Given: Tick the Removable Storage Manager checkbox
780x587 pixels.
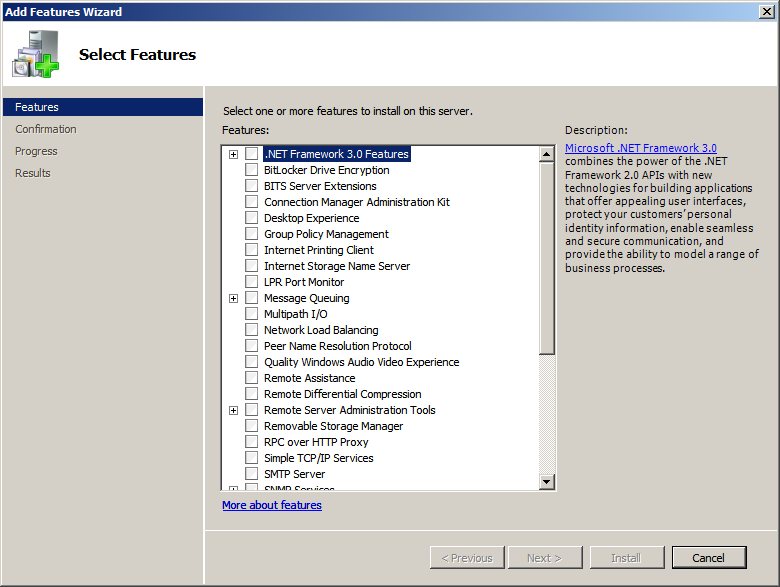Looking at the screenshot, I should (x=252, y=426).
